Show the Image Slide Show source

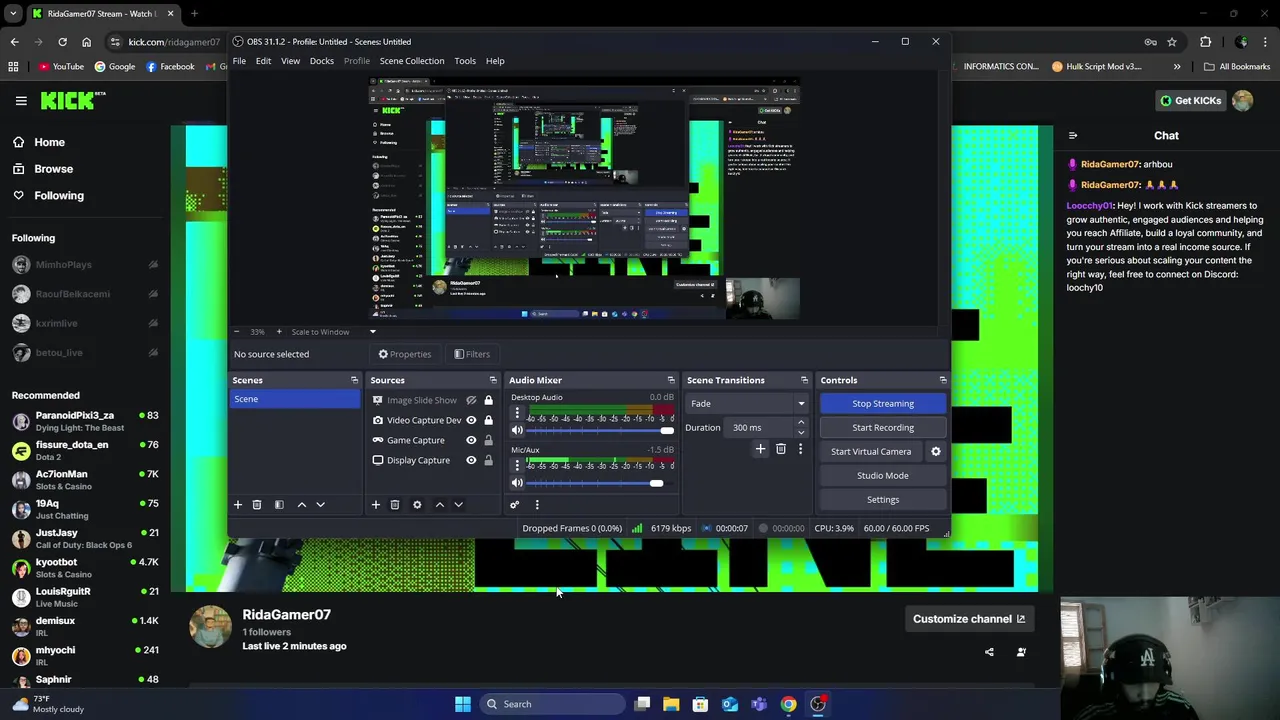(x=471, y=400)
